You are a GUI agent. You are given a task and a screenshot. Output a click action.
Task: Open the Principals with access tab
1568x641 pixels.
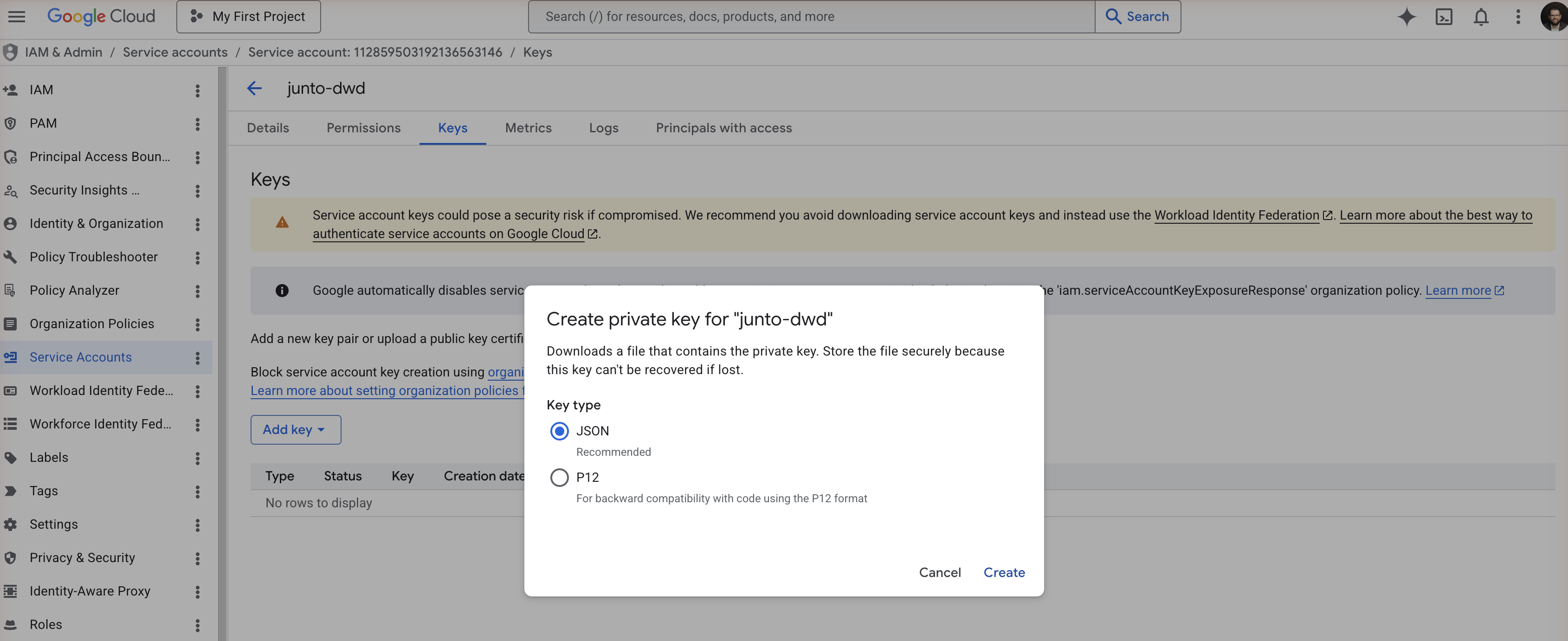coord(724,128)
